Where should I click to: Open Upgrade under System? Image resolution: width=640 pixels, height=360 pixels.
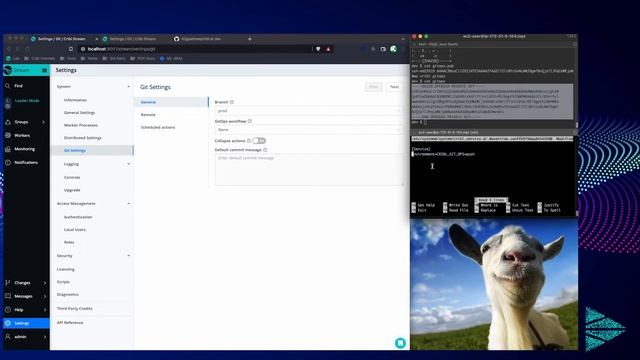coord(72,190)
